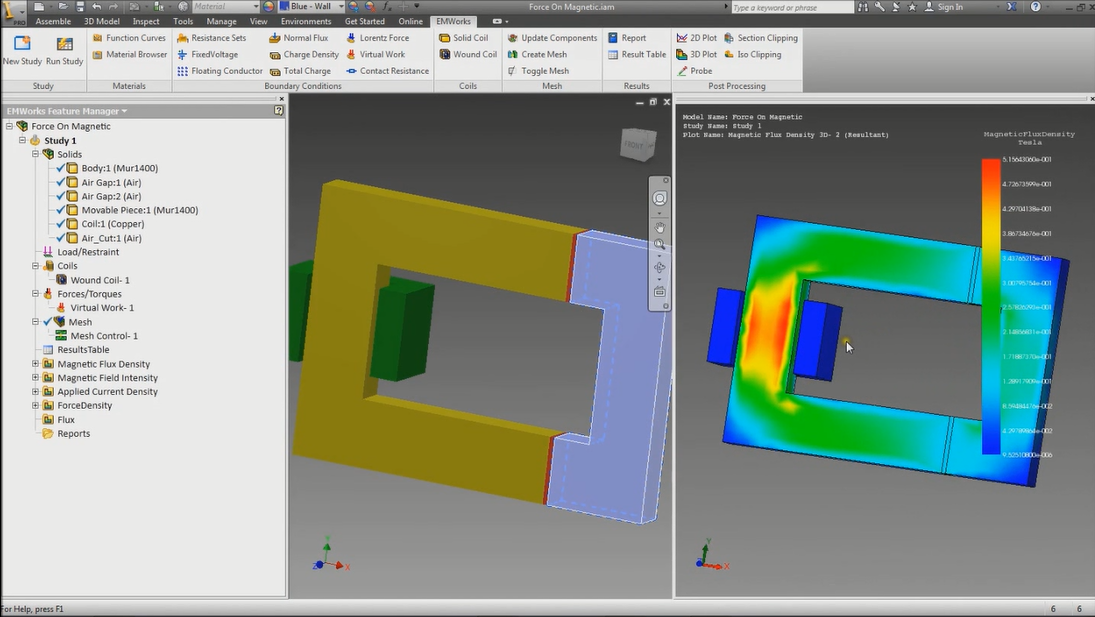Expand ForceDensity results
The width and height of the screenshot is (1095, 617).
coord(35,406)
